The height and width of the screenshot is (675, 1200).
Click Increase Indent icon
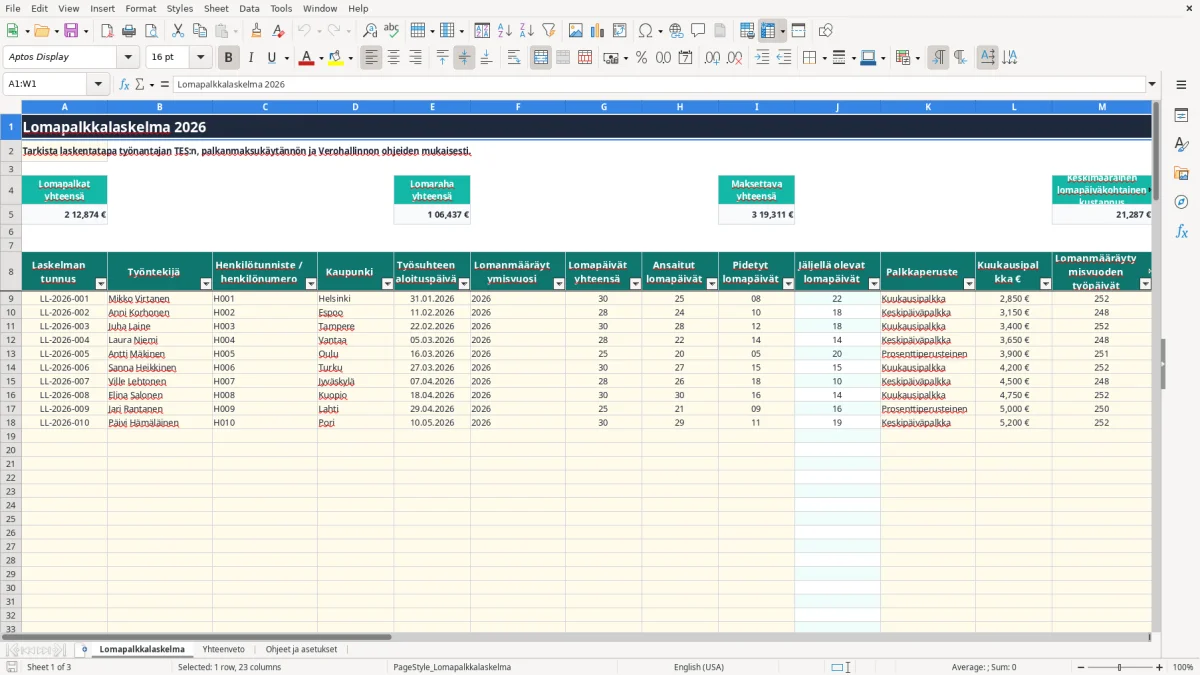[762, 58]
